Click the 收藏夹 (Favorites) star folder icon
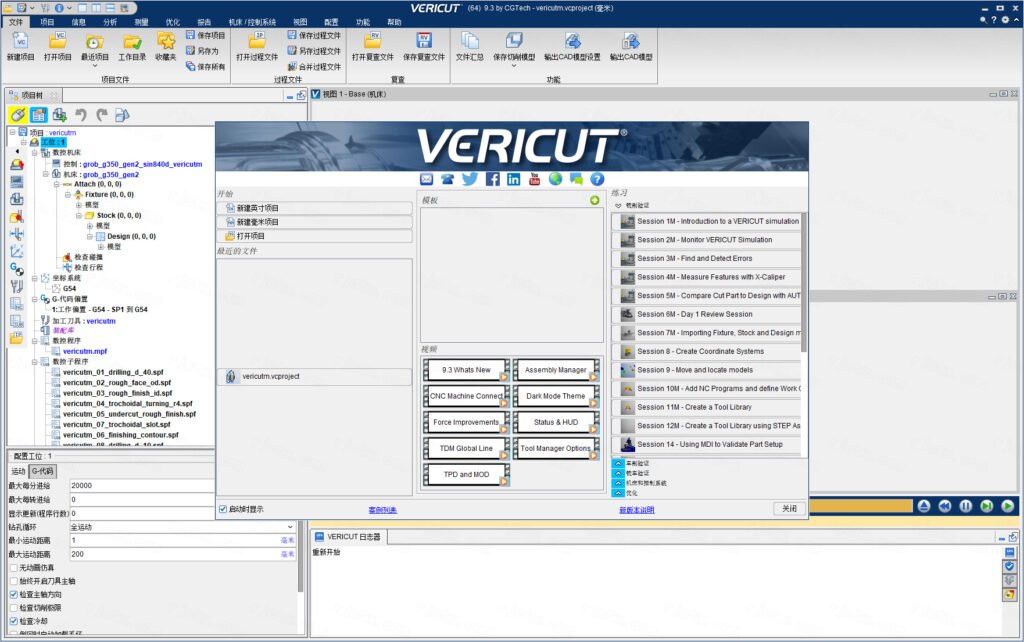Viewport: 1024px width, 642px height. coord(166,42)
